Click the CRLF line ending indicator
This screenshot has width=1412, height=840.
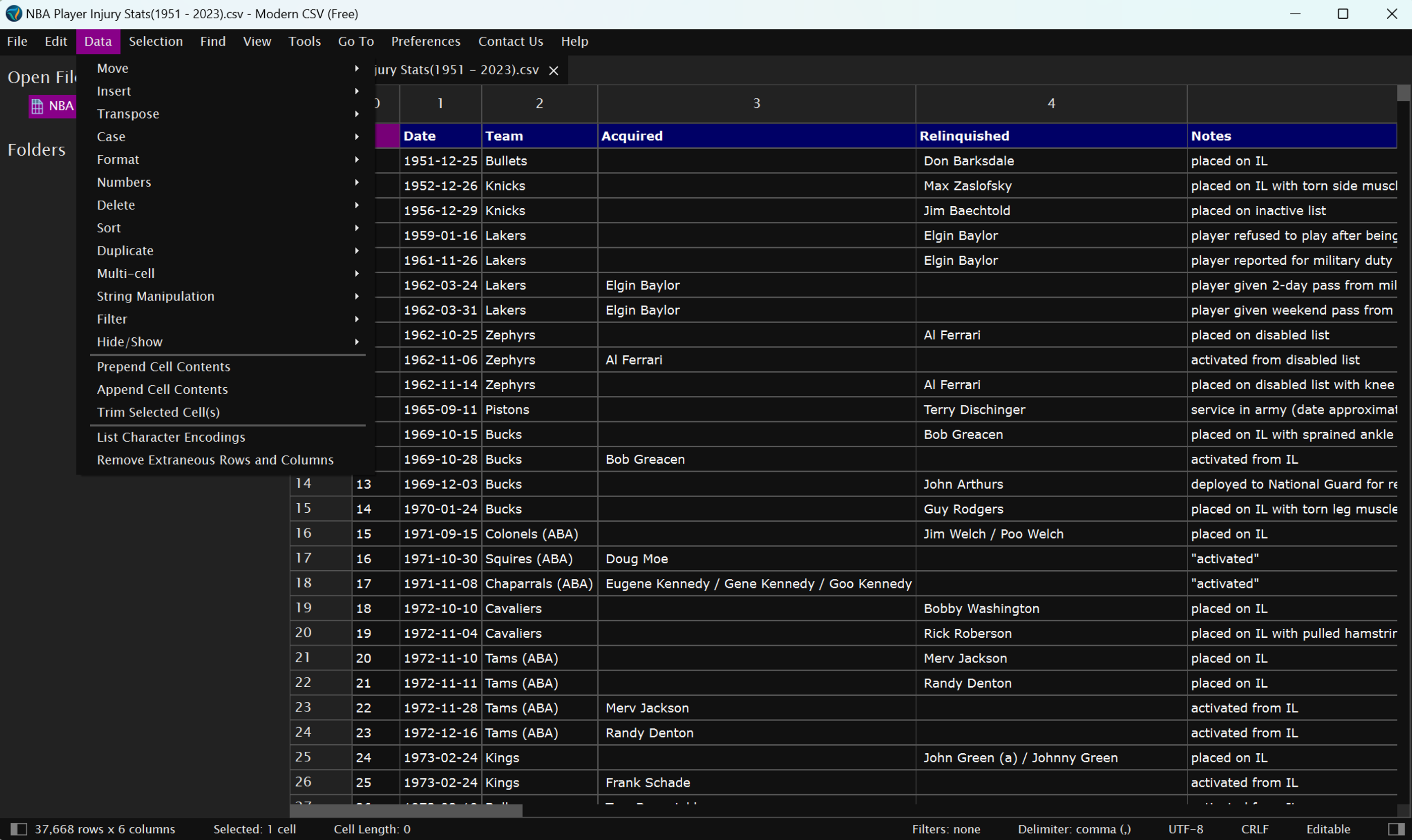coord(1255,829)
